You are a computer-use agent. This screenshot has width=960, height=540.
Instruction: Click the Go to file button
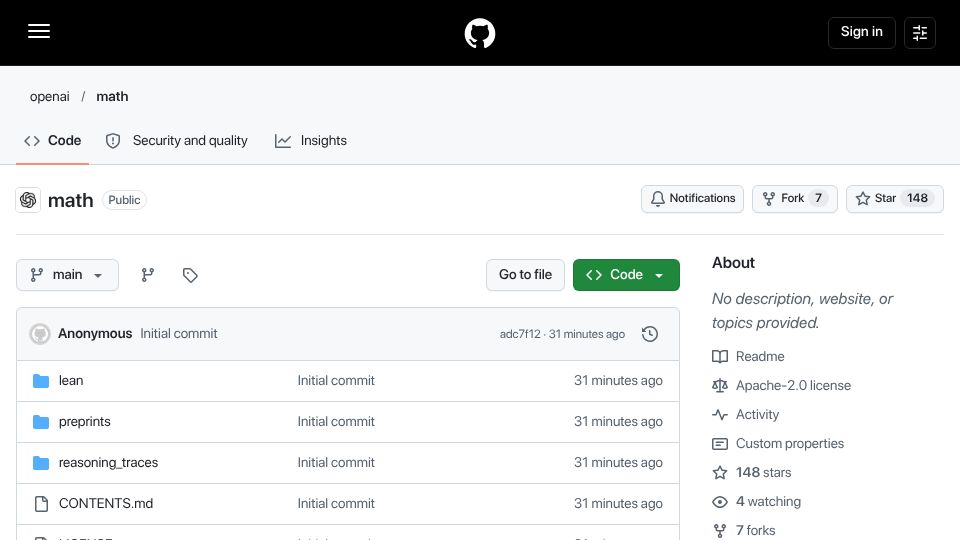[x=525, y=275]
